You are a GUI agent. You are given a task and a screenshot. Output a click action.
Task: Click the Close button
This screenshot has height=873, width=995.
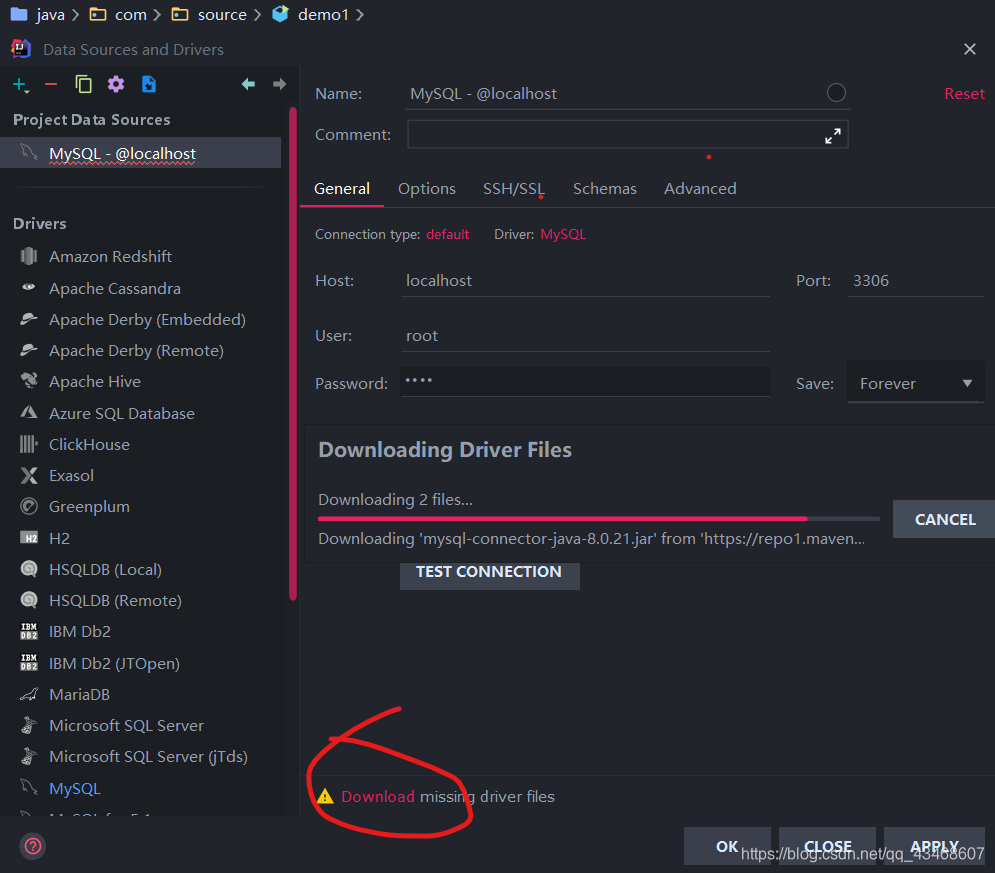(827, 846)
